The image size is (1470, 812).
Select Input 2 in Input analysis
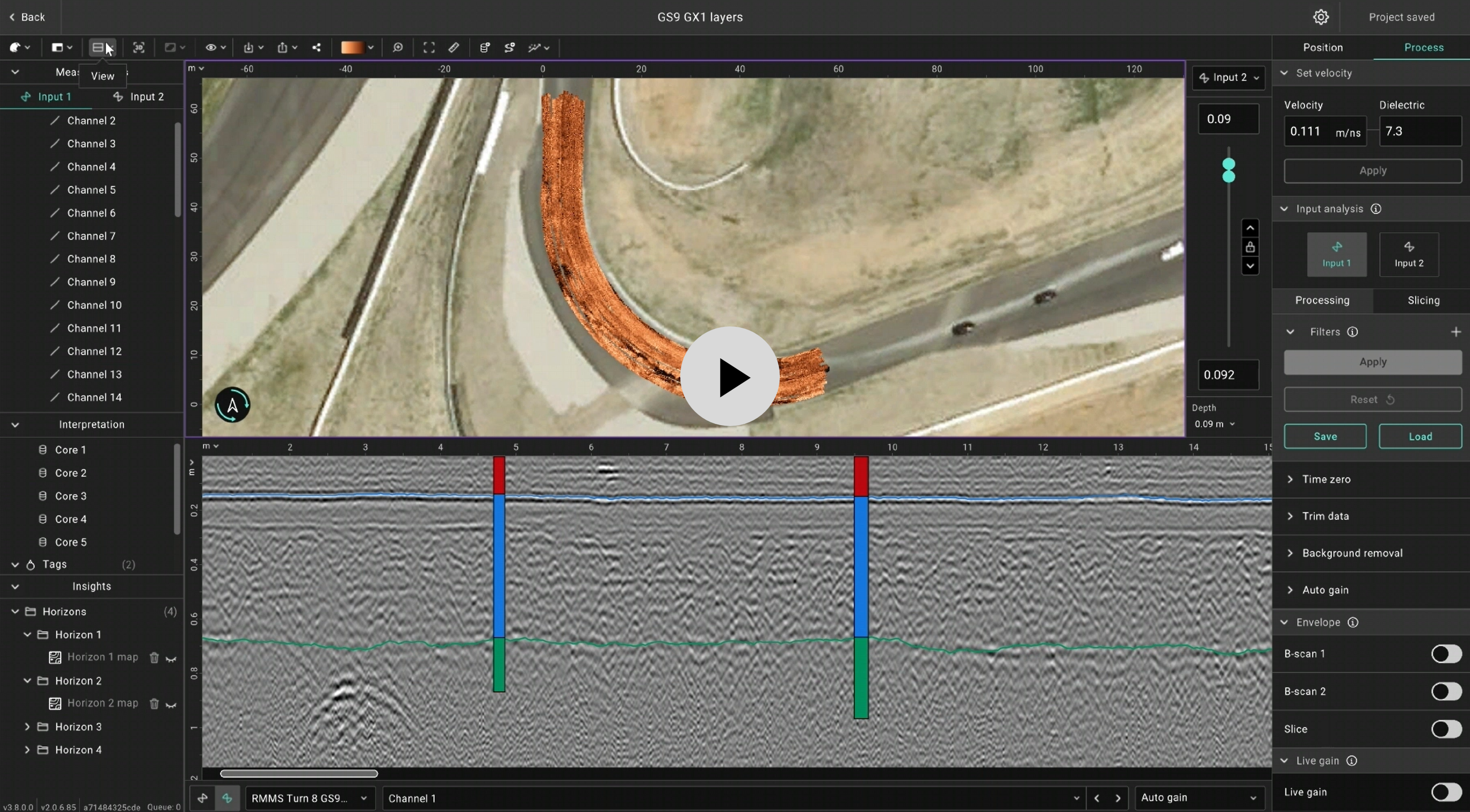point(1409,254)
